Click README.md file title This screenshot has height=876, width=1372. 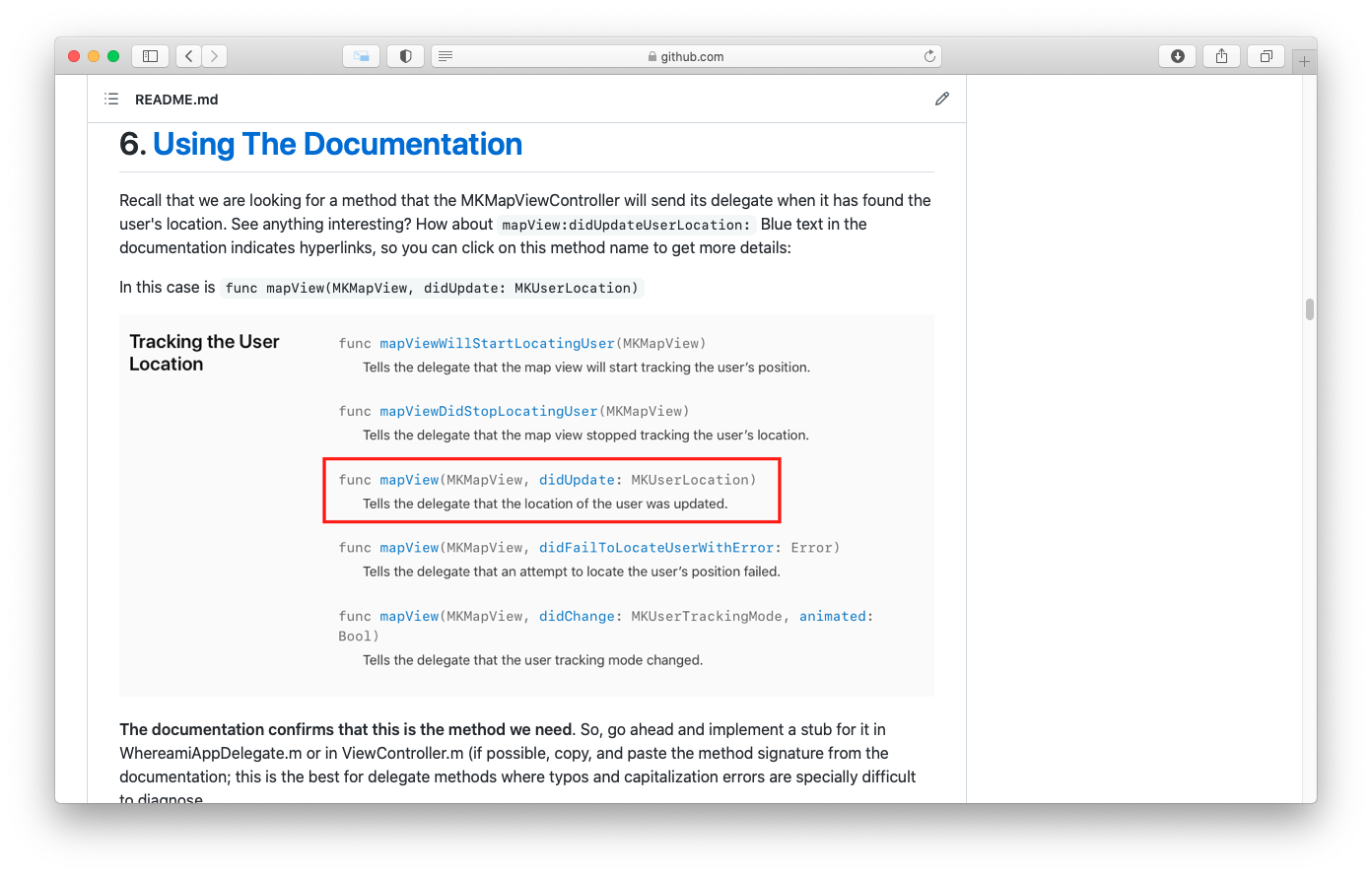176,100
